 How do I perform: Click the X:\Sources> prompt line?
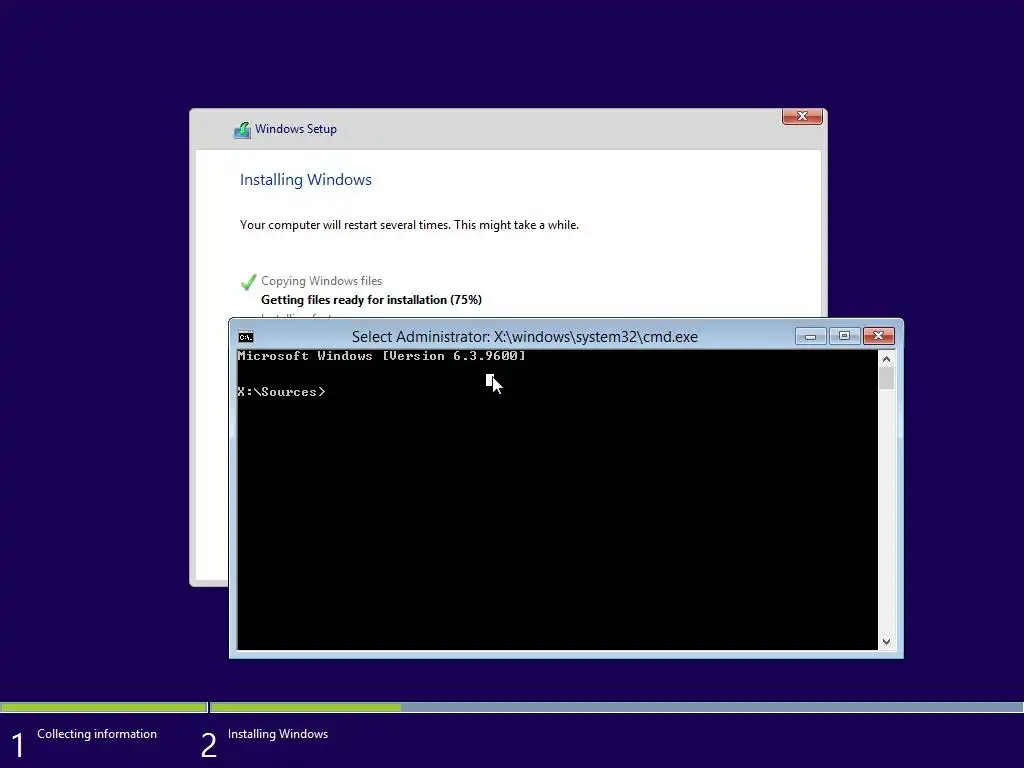(x=281, y=392)
